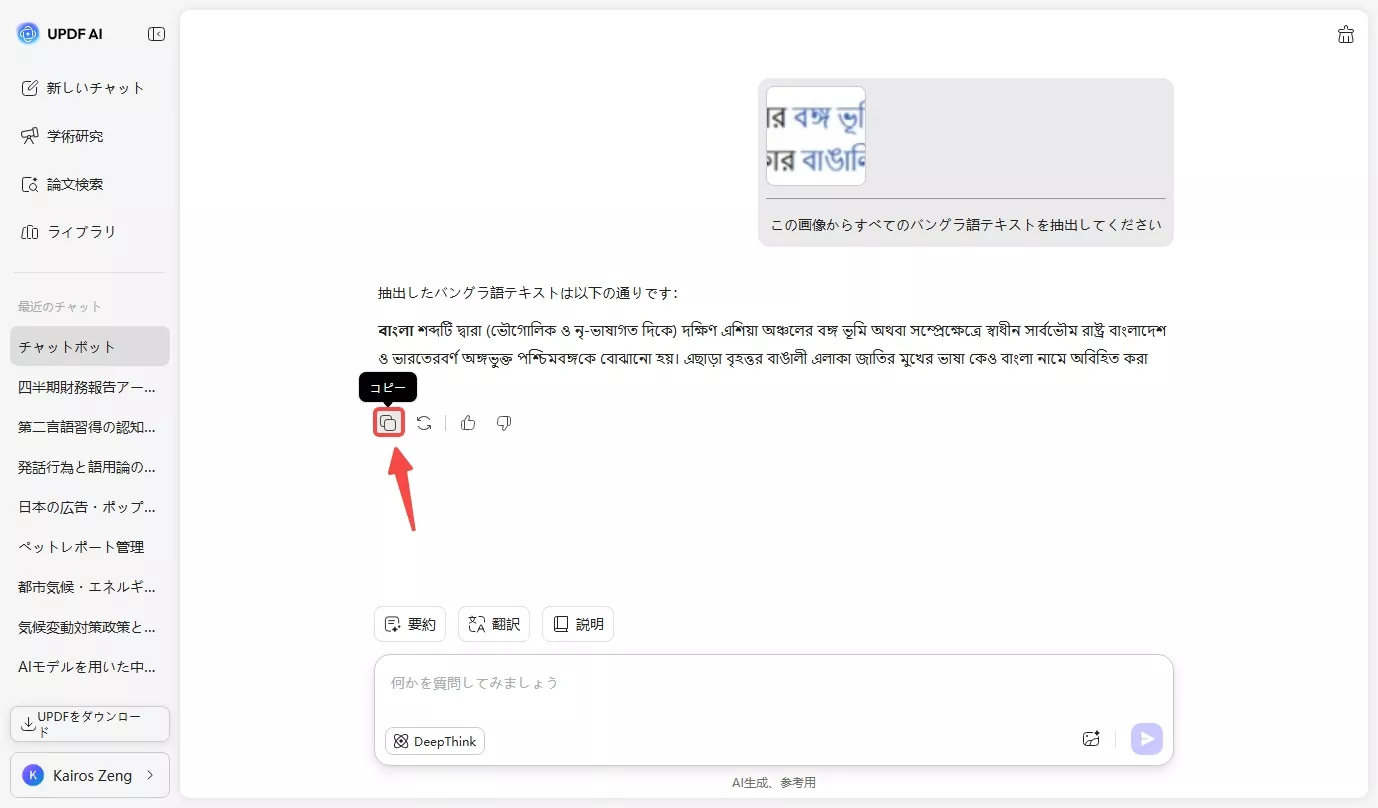Open the 日本の広告・ポップ chat

[90, 507]
